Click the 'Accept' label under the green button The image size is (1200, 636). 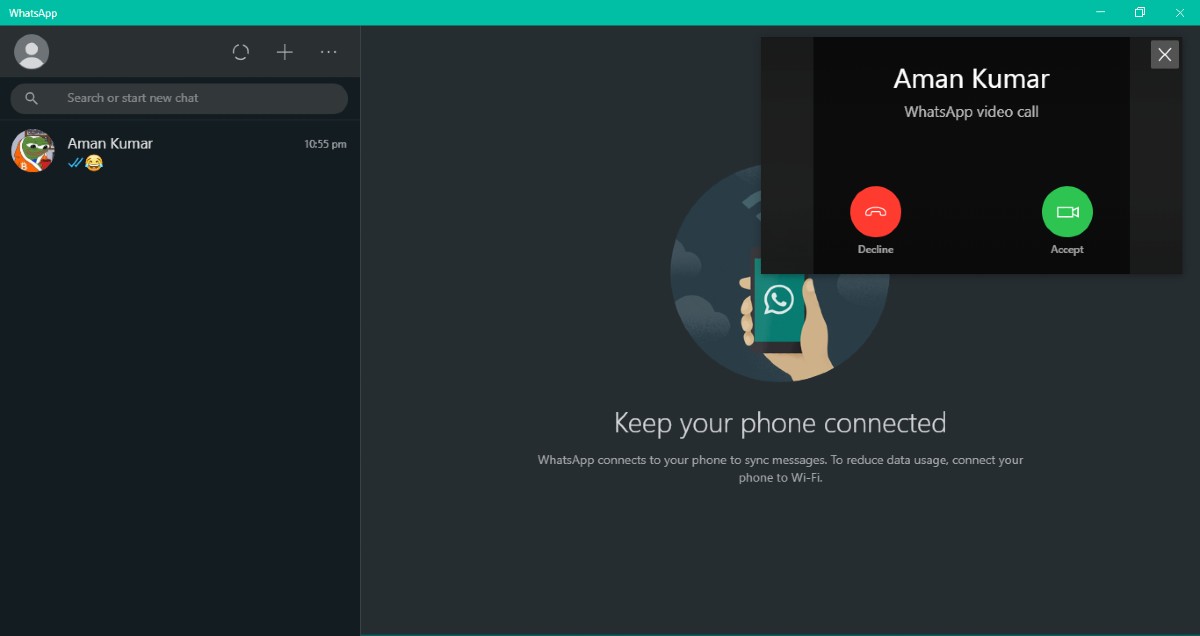point(1067,249)
